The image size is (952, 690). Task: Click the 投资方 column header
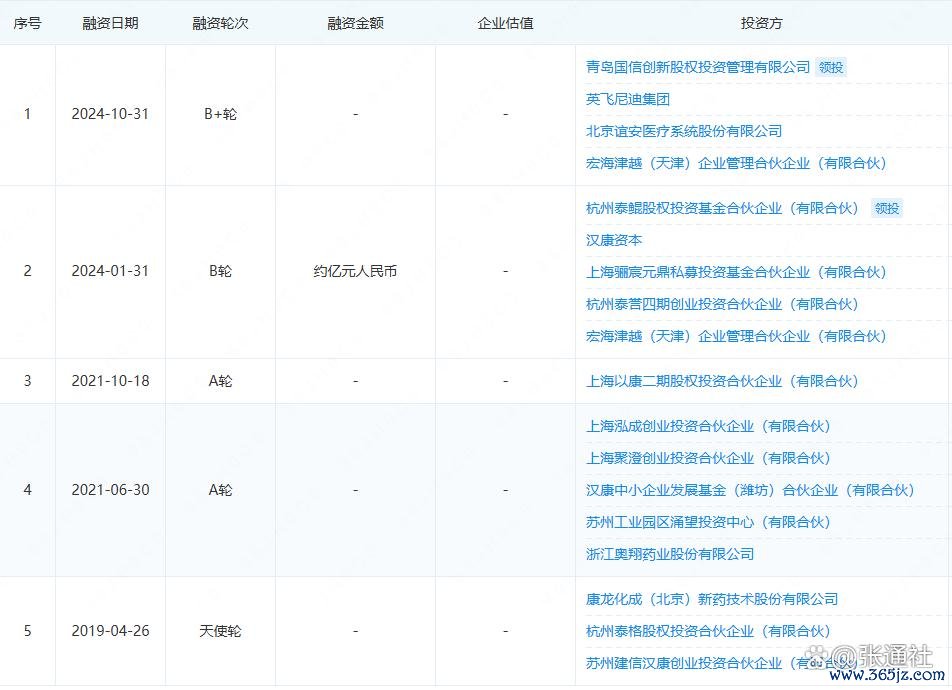pos(761,23)
